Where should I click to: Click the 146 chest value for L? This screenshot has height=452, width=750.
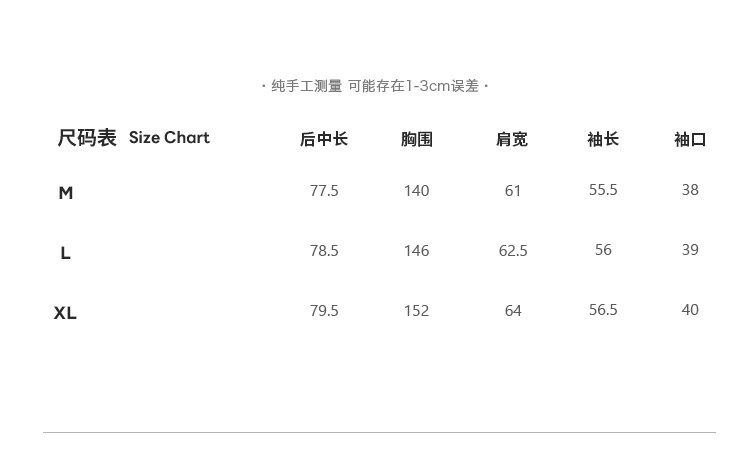tap(416, 251)
